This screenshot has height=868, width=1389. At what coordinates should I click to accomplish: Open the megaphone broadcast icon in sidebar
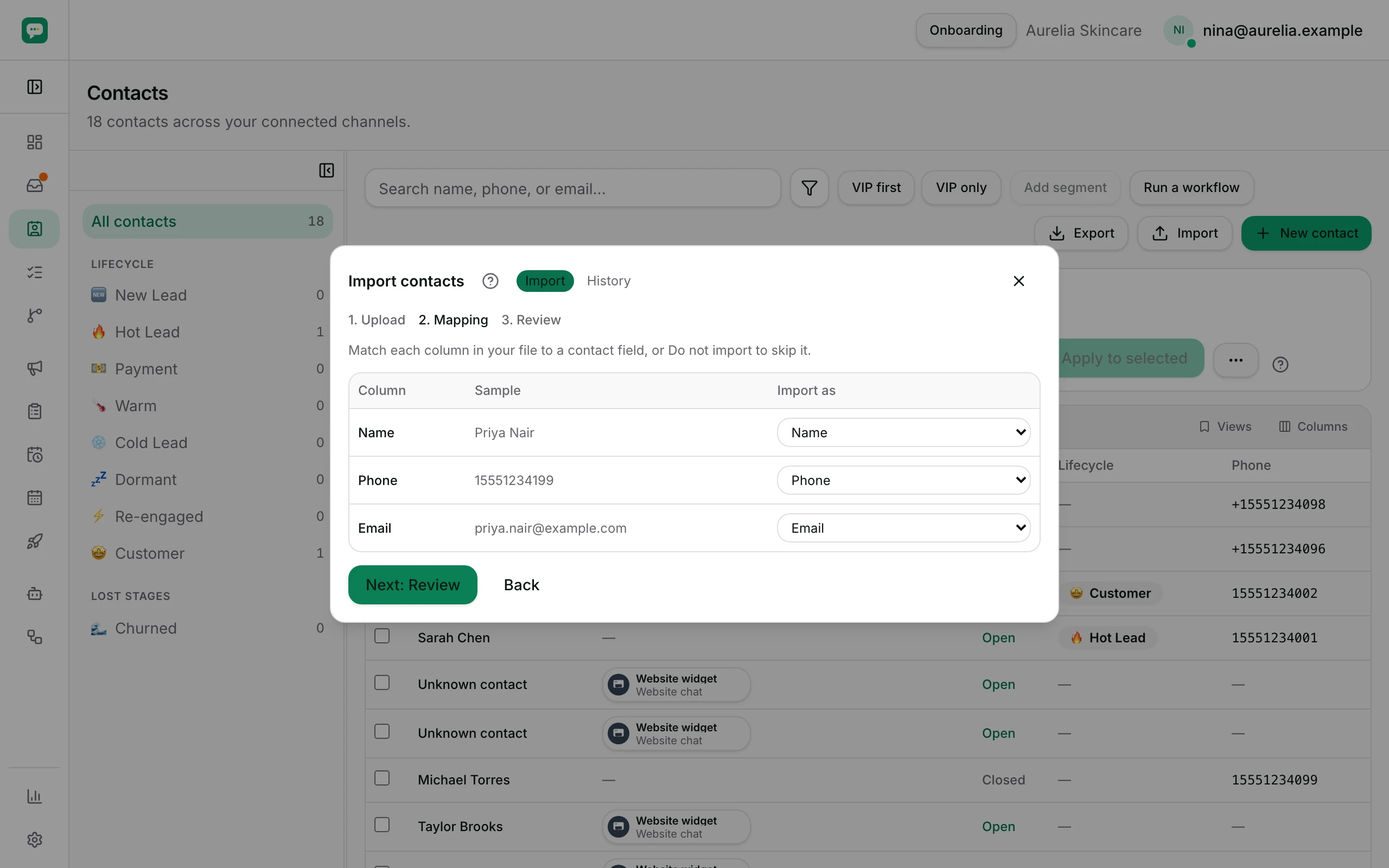click(34, 368)
